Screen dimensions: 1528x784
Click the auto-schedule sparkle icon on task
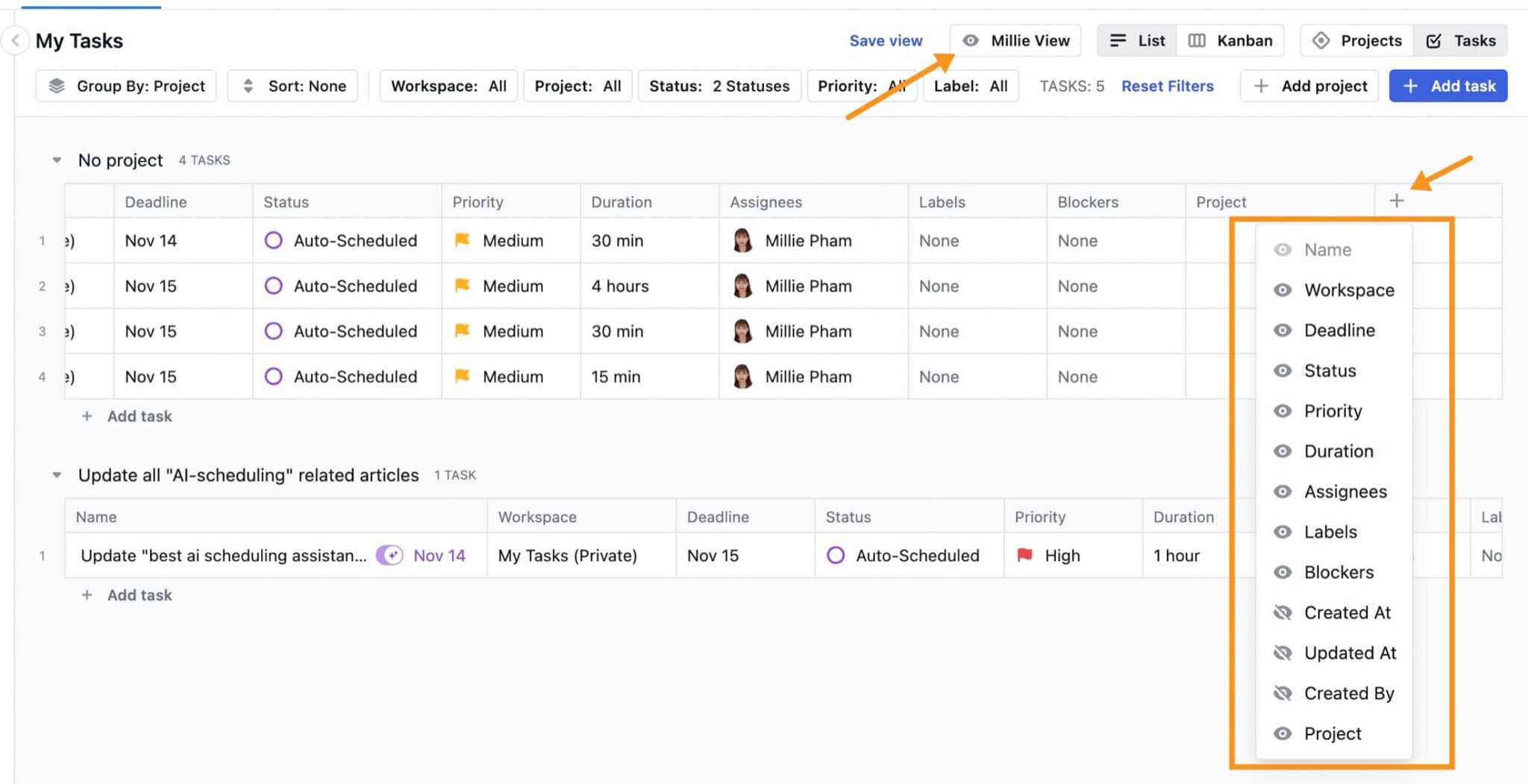click(x=389, y=556)
